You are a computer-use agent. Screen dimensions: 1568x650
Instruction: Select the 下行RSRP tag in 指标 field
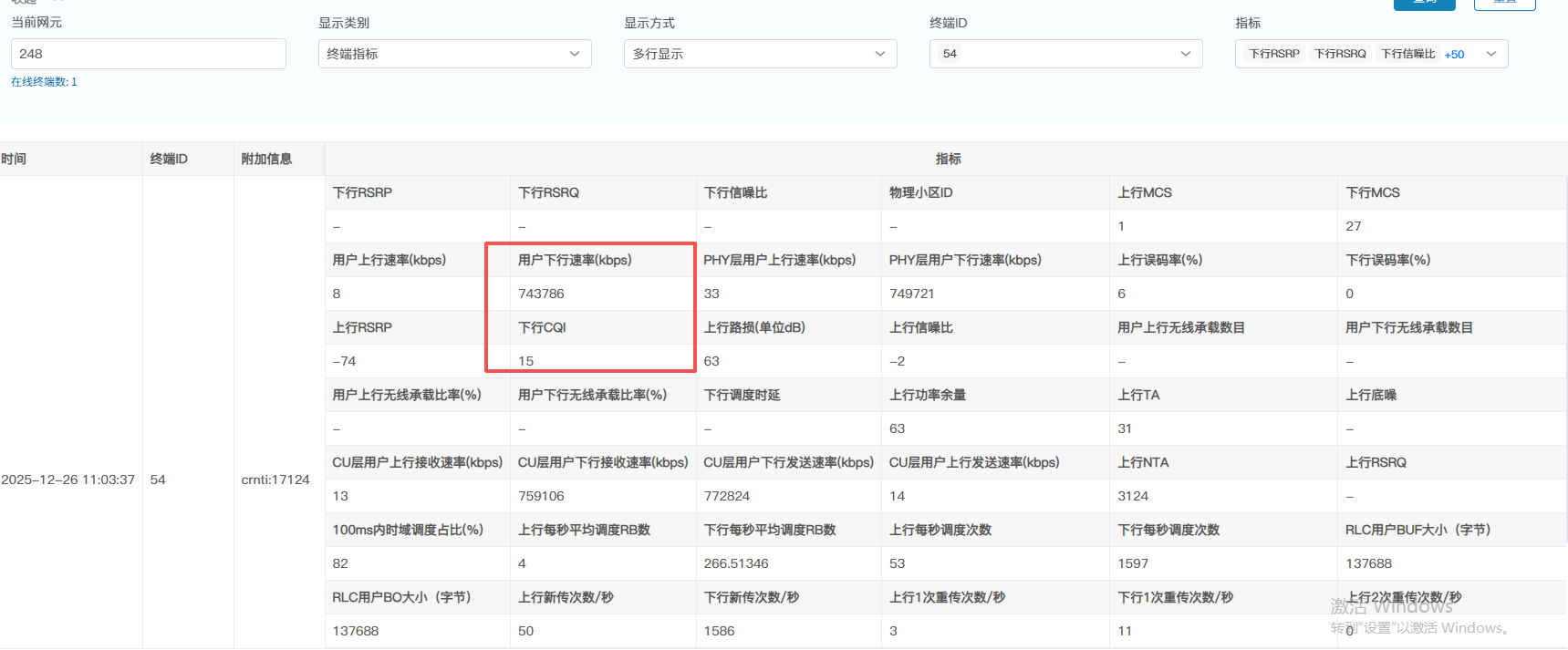(x=1273, y=54)
